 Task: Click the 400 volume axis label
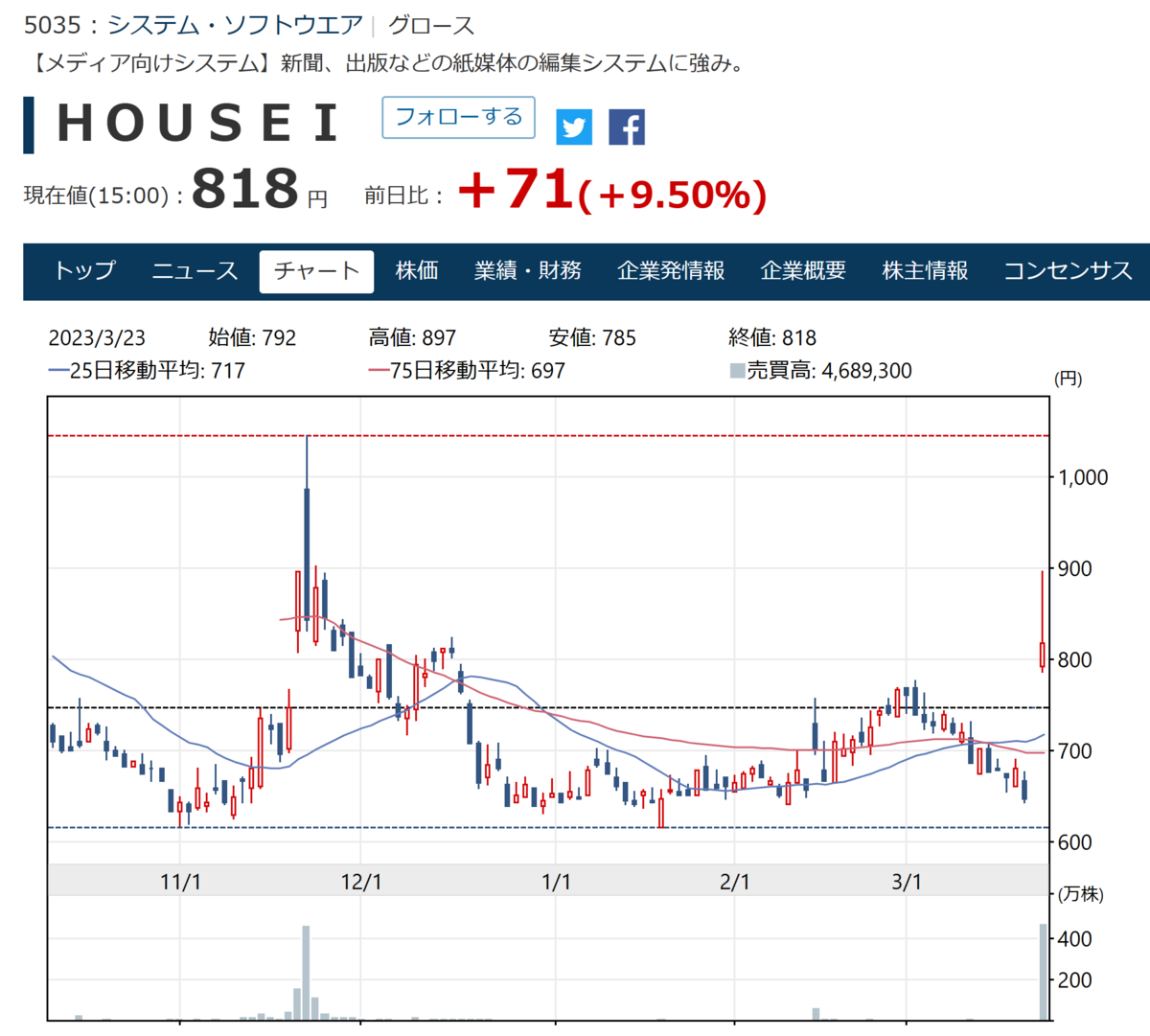1075,939
